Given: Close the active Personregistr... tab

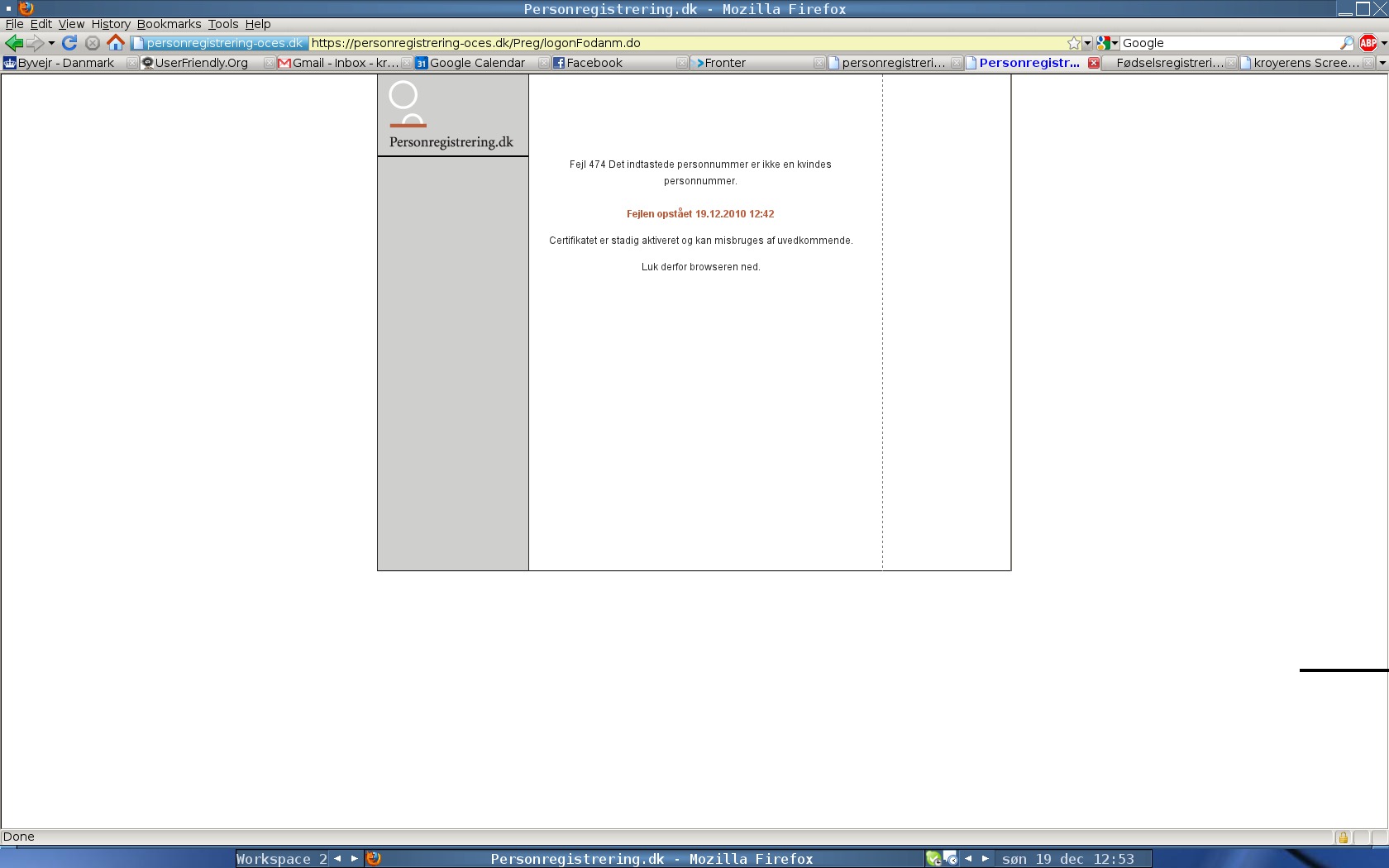Looking at the screenshot, I should [1093, 63].
